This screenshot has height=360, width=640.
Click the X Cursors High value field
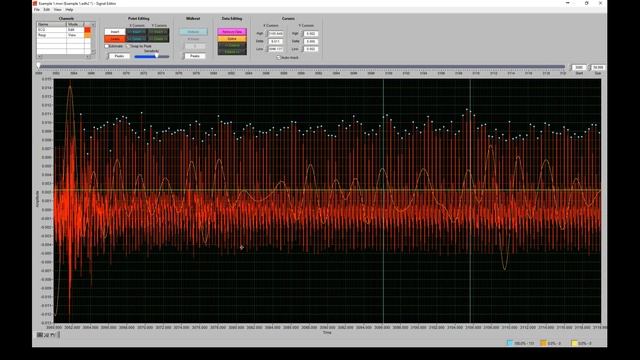276,33
